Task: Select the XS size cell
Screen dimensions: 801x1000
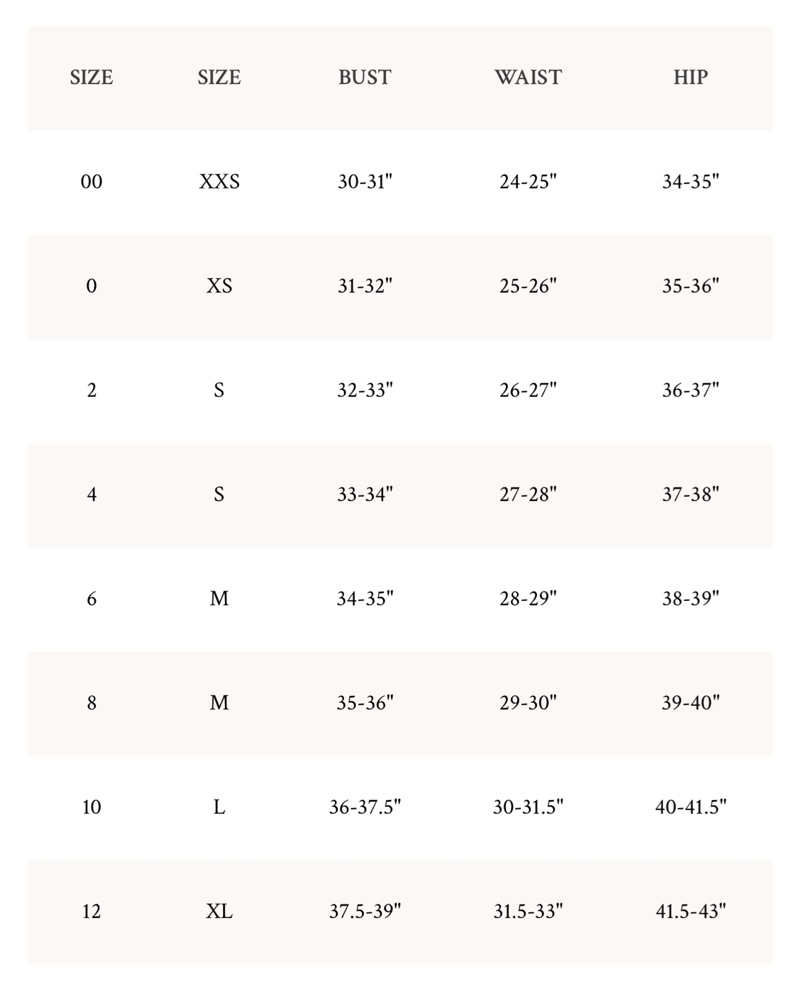Action: click(x=219, y=286)
